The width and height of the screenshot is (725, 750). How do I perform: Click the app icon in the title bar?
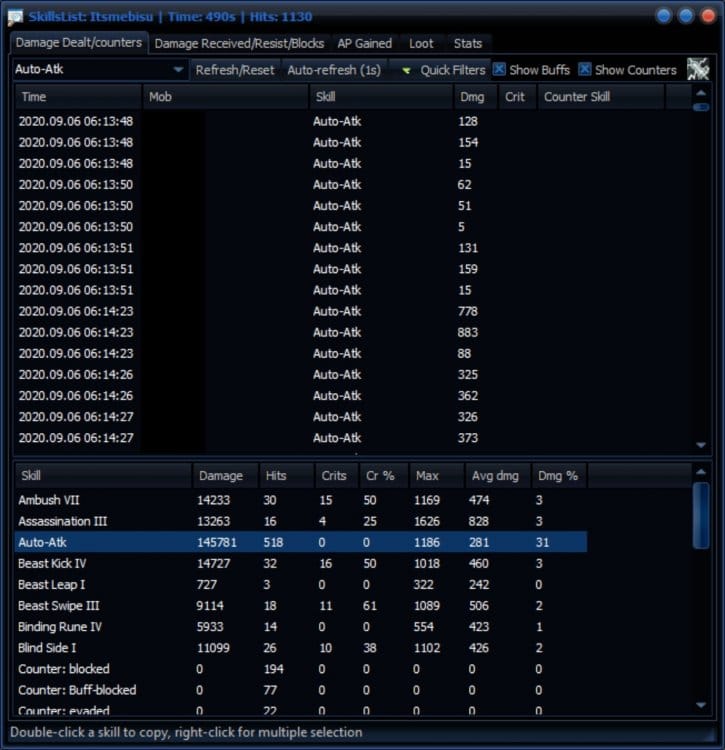click(x=18, y=16)
